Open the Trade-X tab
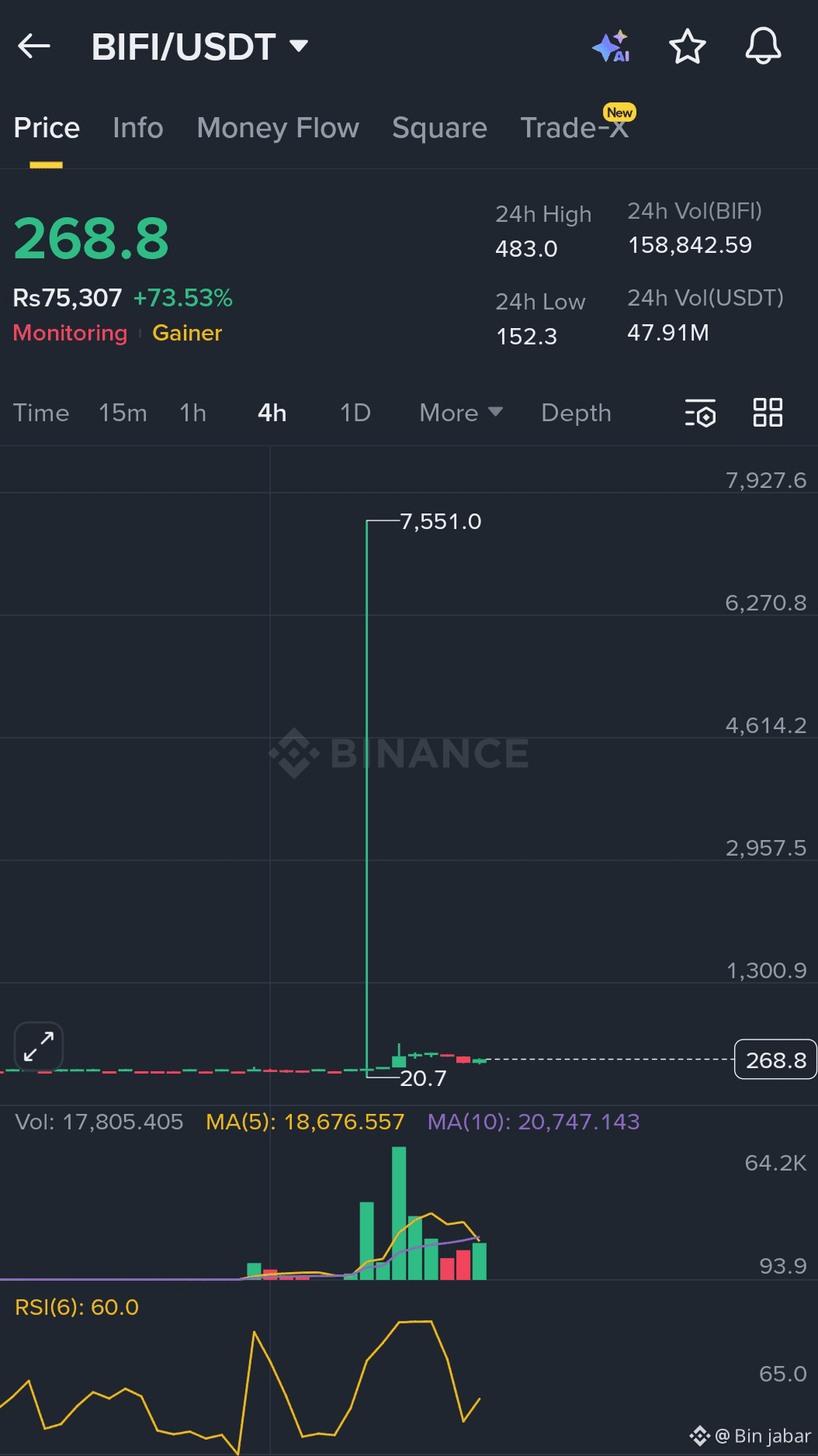This screenshot has width=818, height=1456. click(x=575, y=126)
